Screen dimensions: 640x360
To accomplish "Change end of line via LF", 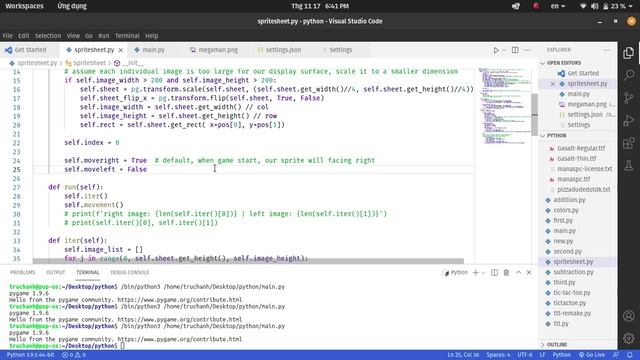I will pos(542,355).
